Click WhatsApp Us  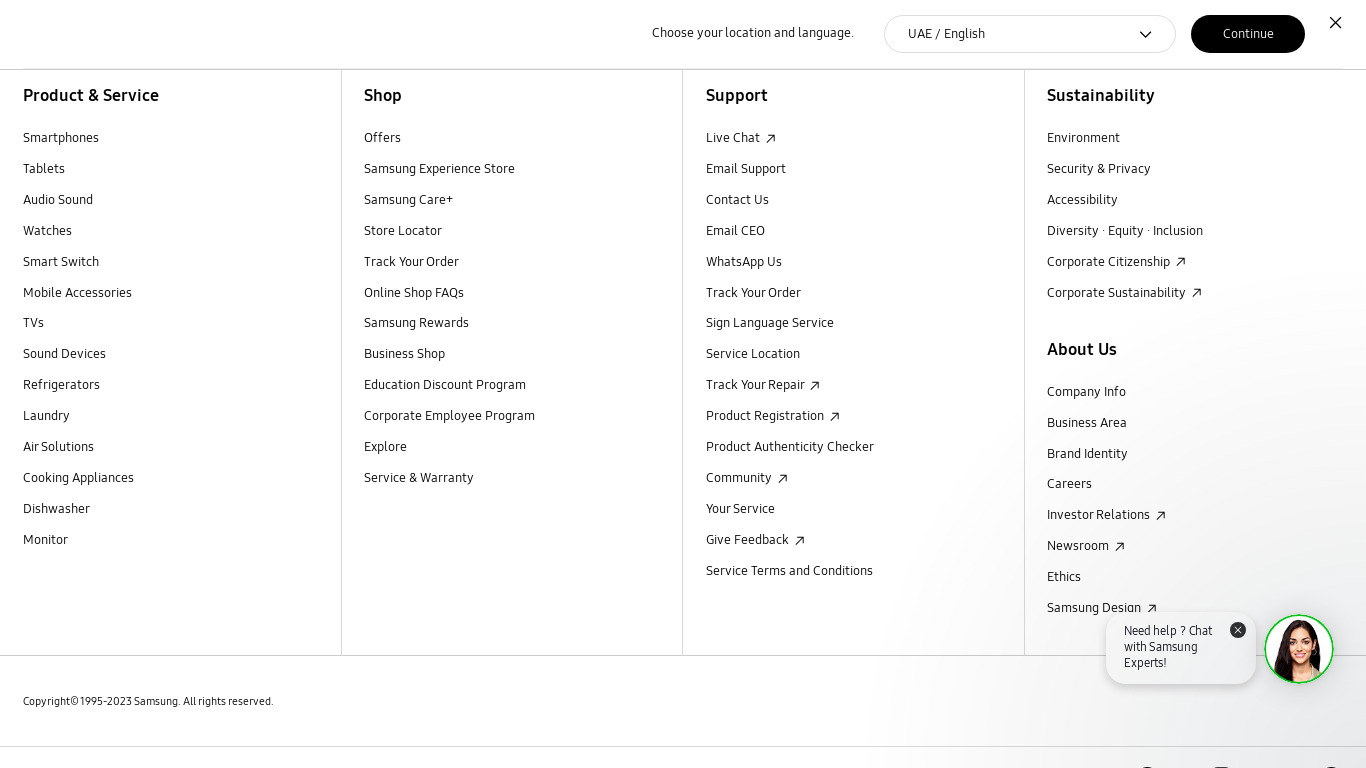tap(744, 262)
